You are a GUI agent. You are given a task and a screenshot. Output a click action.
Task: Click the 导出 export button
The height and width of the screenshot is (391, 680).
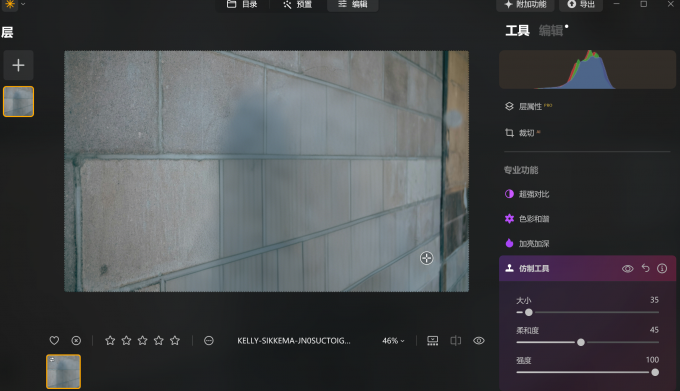[x=581, y=4]
